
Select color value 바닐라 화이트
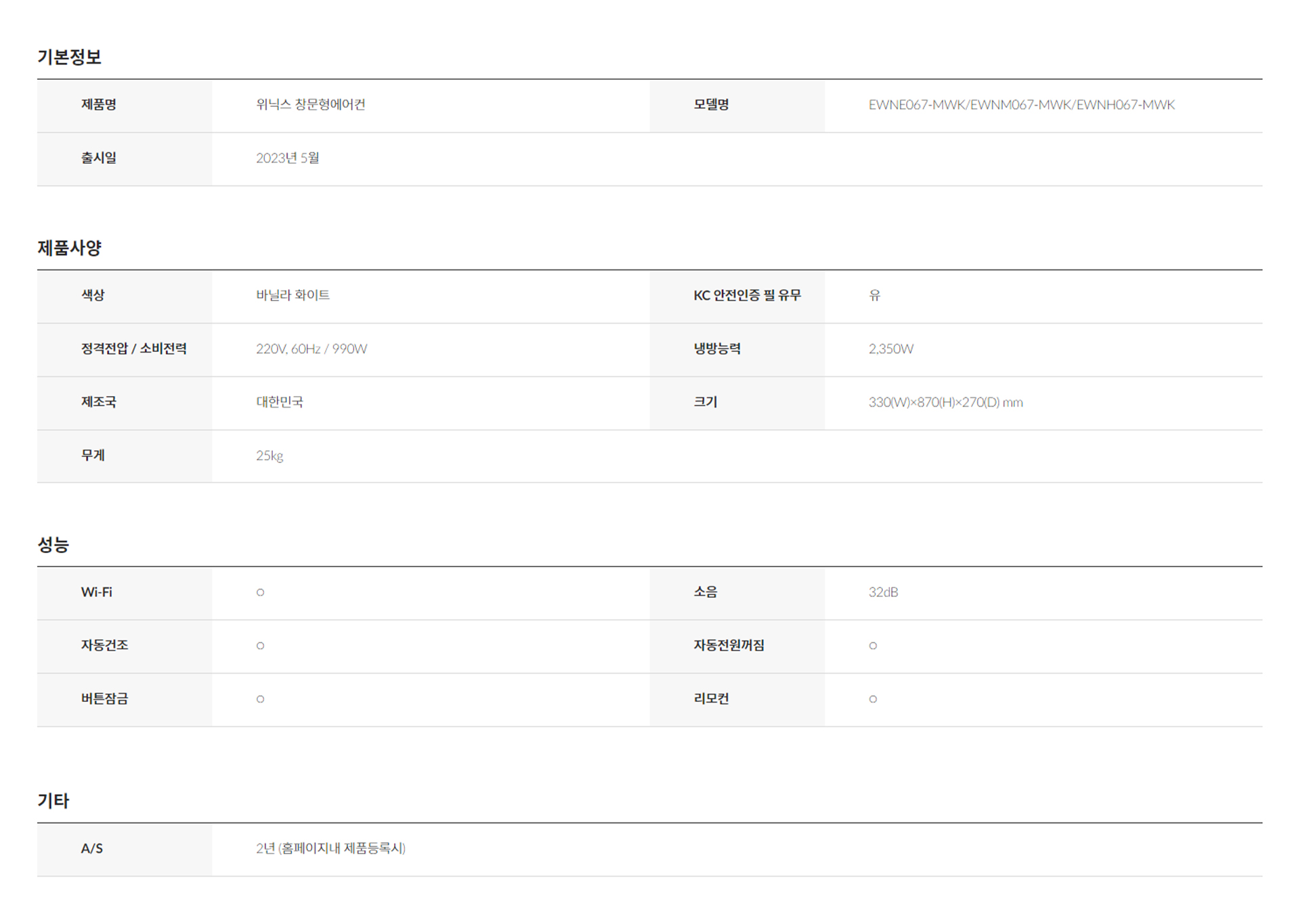click(x=292, y=295)
